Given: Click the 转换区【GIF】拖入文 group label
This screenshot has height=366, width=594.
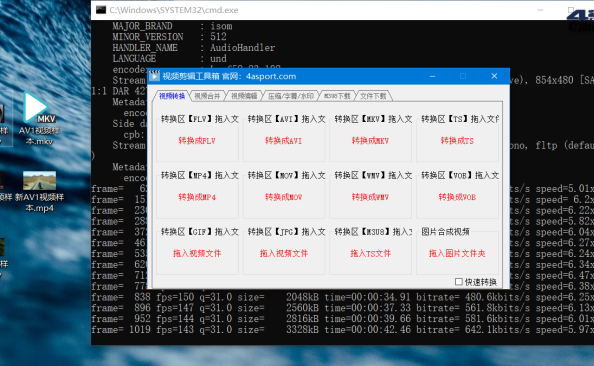Looking at the screenshot, I should click(200, 231).
